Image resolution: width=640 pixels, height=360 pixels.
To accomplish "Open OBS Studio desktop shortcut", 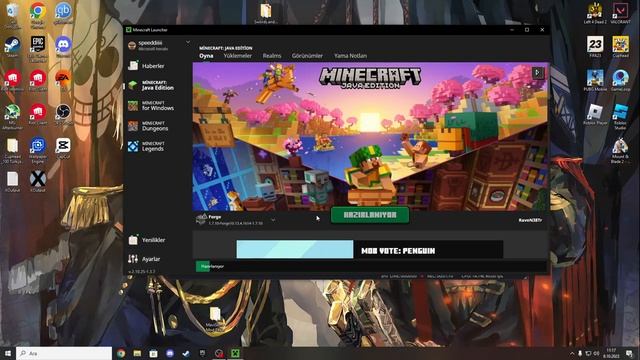I will click(63, 113).
